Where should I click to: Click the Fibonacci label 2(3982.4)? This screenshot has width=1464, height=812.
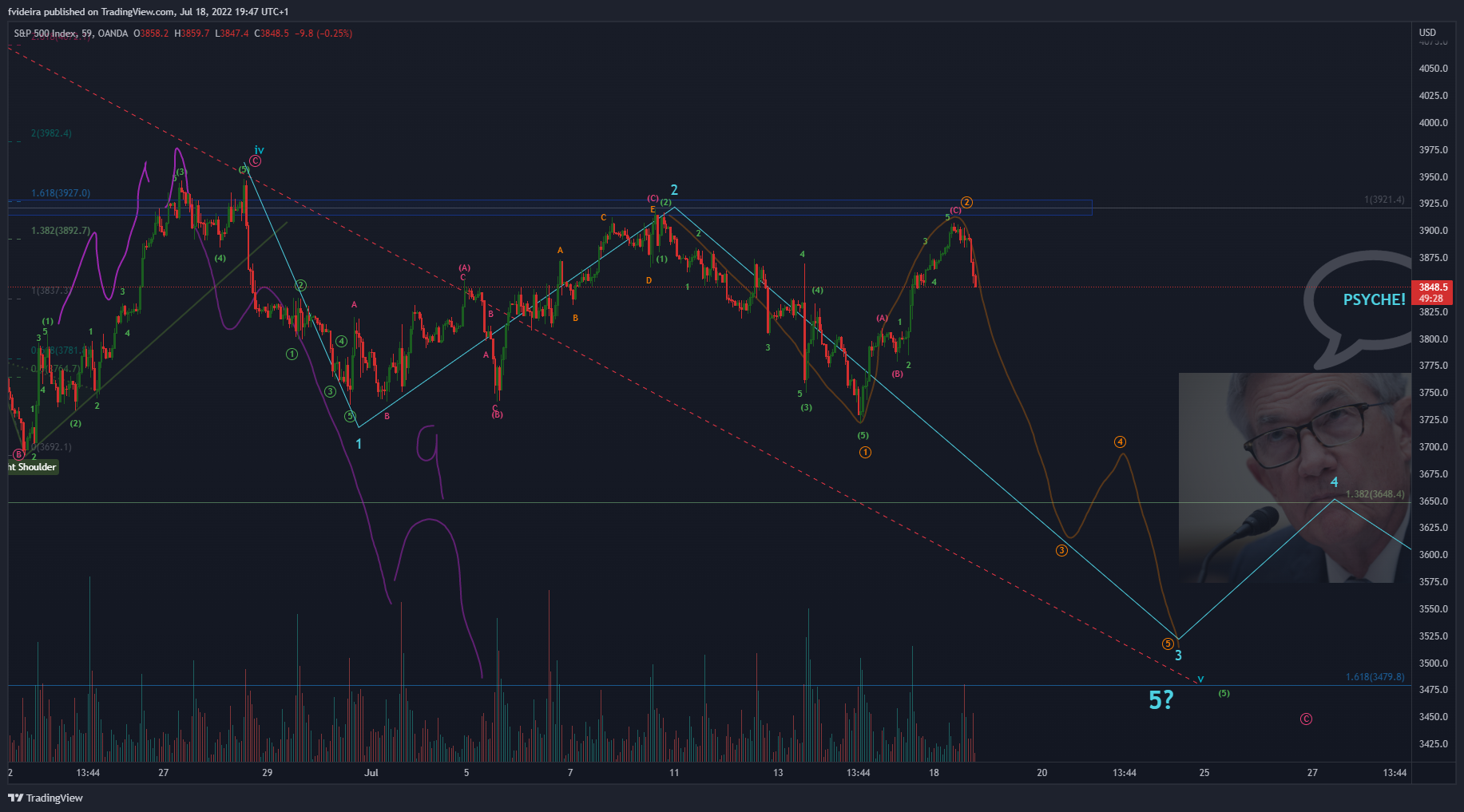pos(51,133)
